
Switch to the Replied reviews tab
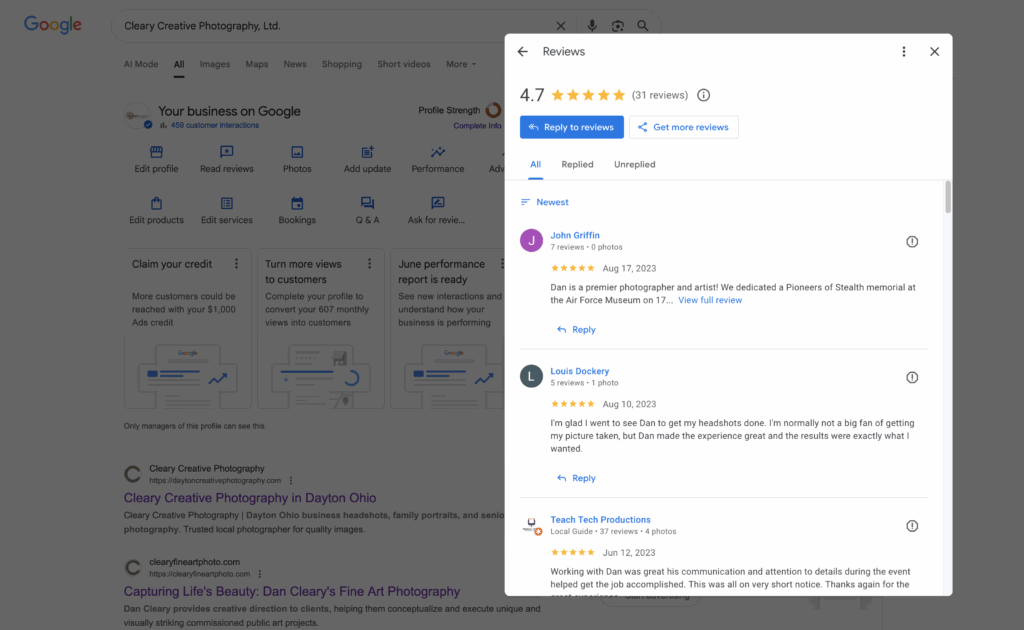(x=577, y=164)
